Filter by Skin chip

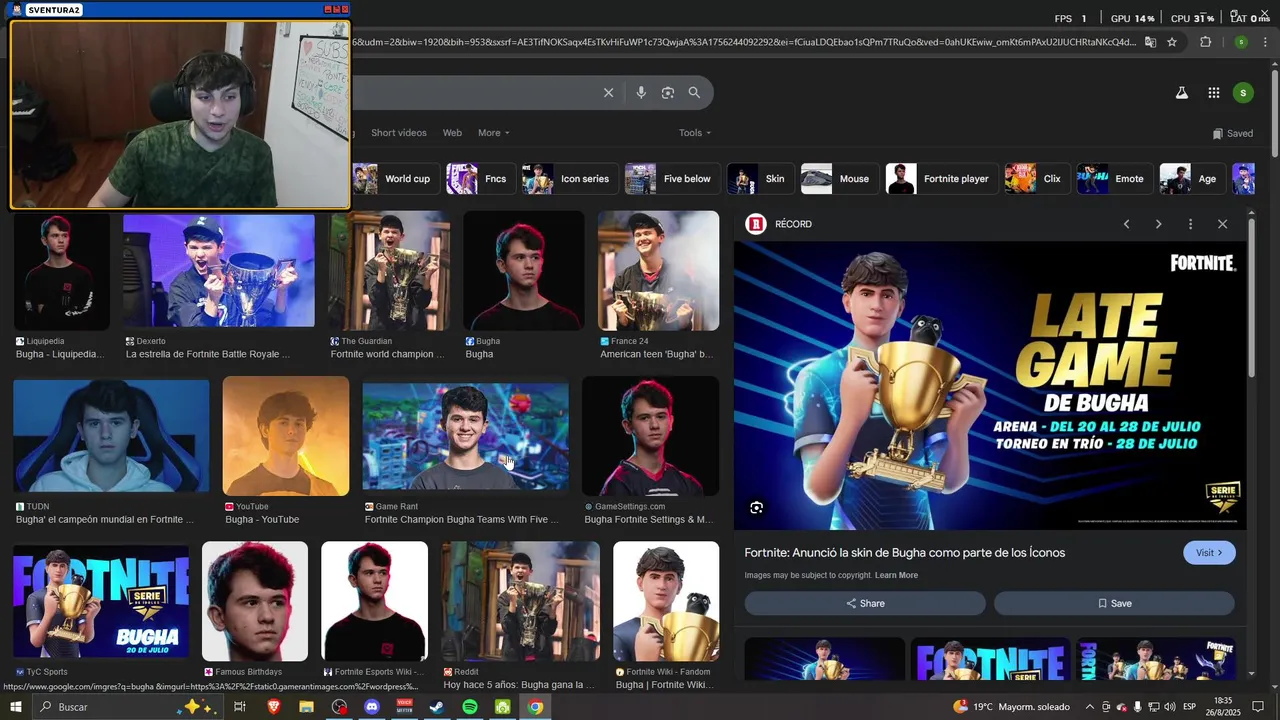tap(759, 179)
